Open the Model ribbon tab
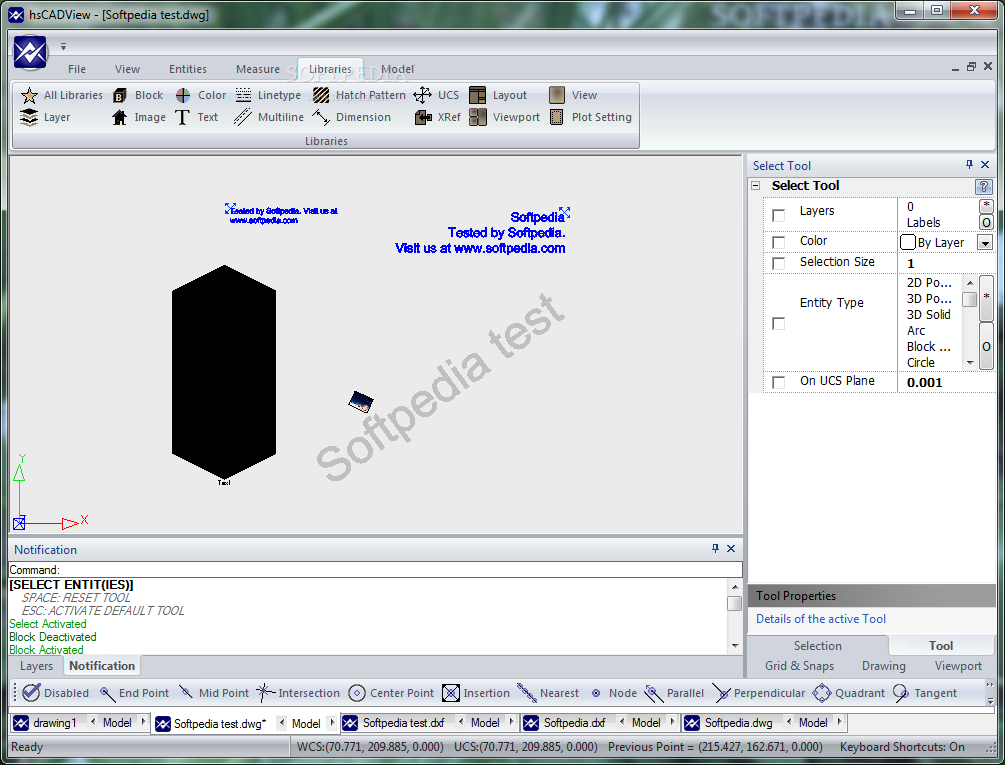 click(397, 69)
